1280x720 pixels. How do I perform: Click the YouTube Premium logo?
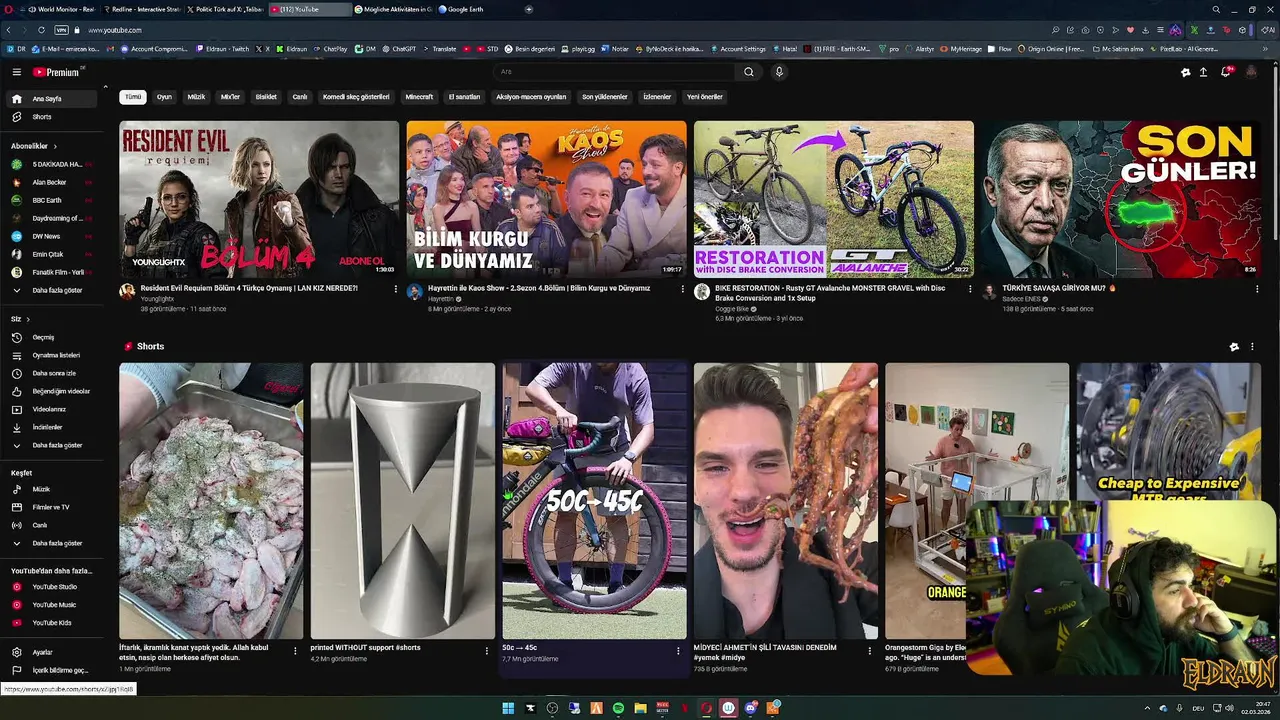point(57,72)
